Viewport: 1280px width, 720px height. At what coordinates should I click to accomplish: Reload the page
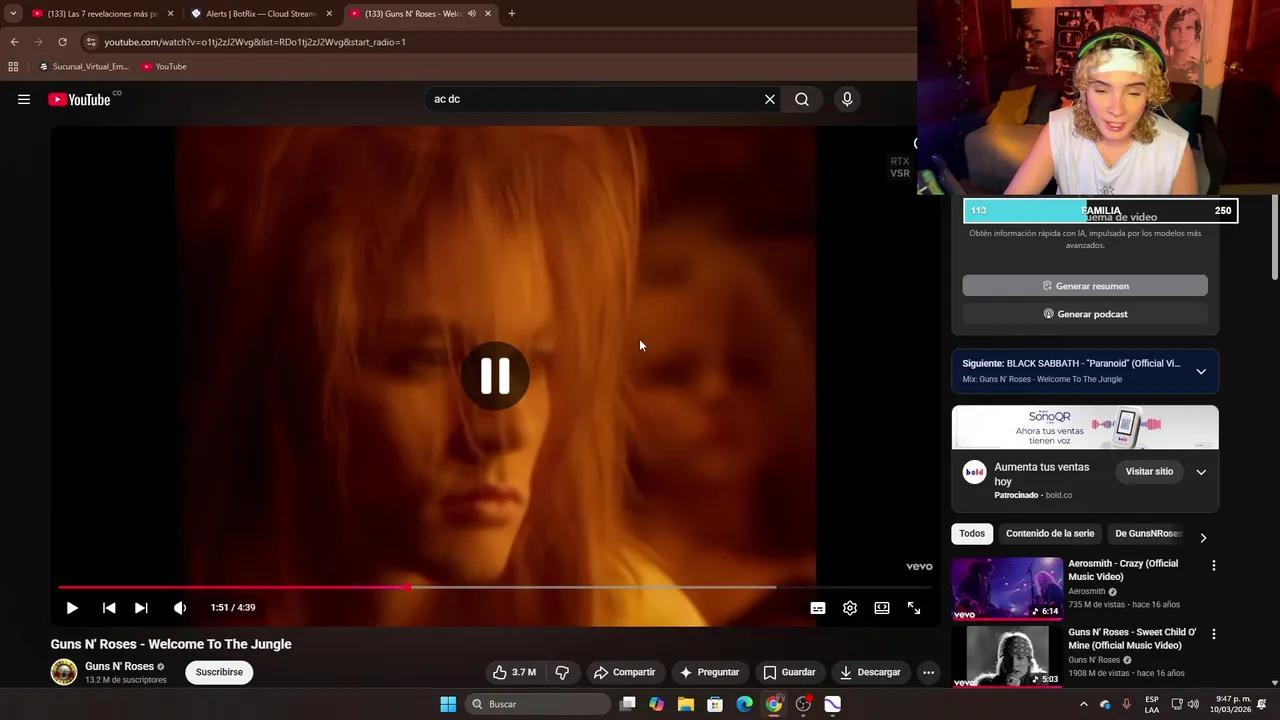[x=62, y=42]
